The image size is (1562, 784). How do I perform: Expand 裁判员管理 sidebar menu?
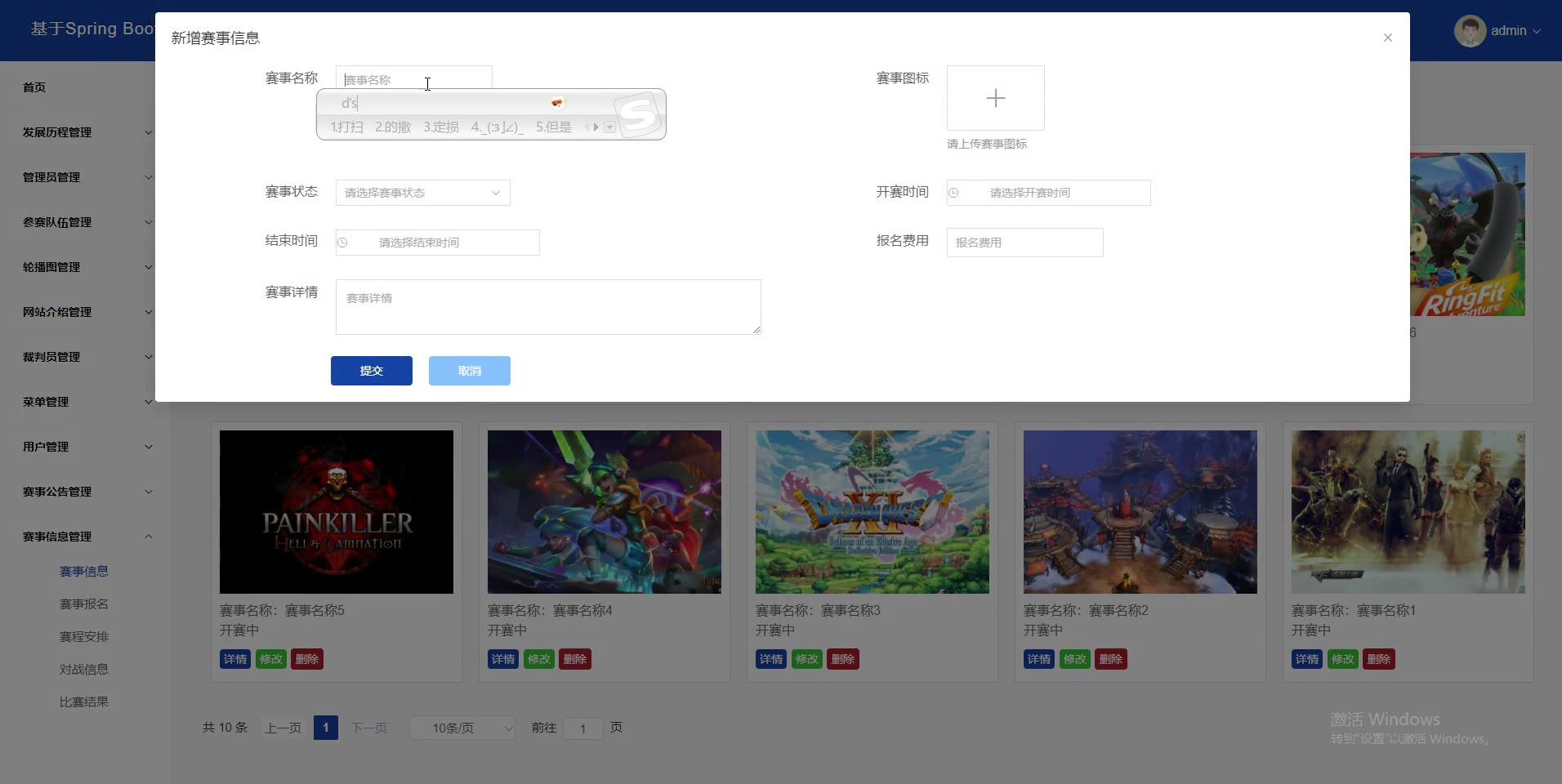point(86,357)
